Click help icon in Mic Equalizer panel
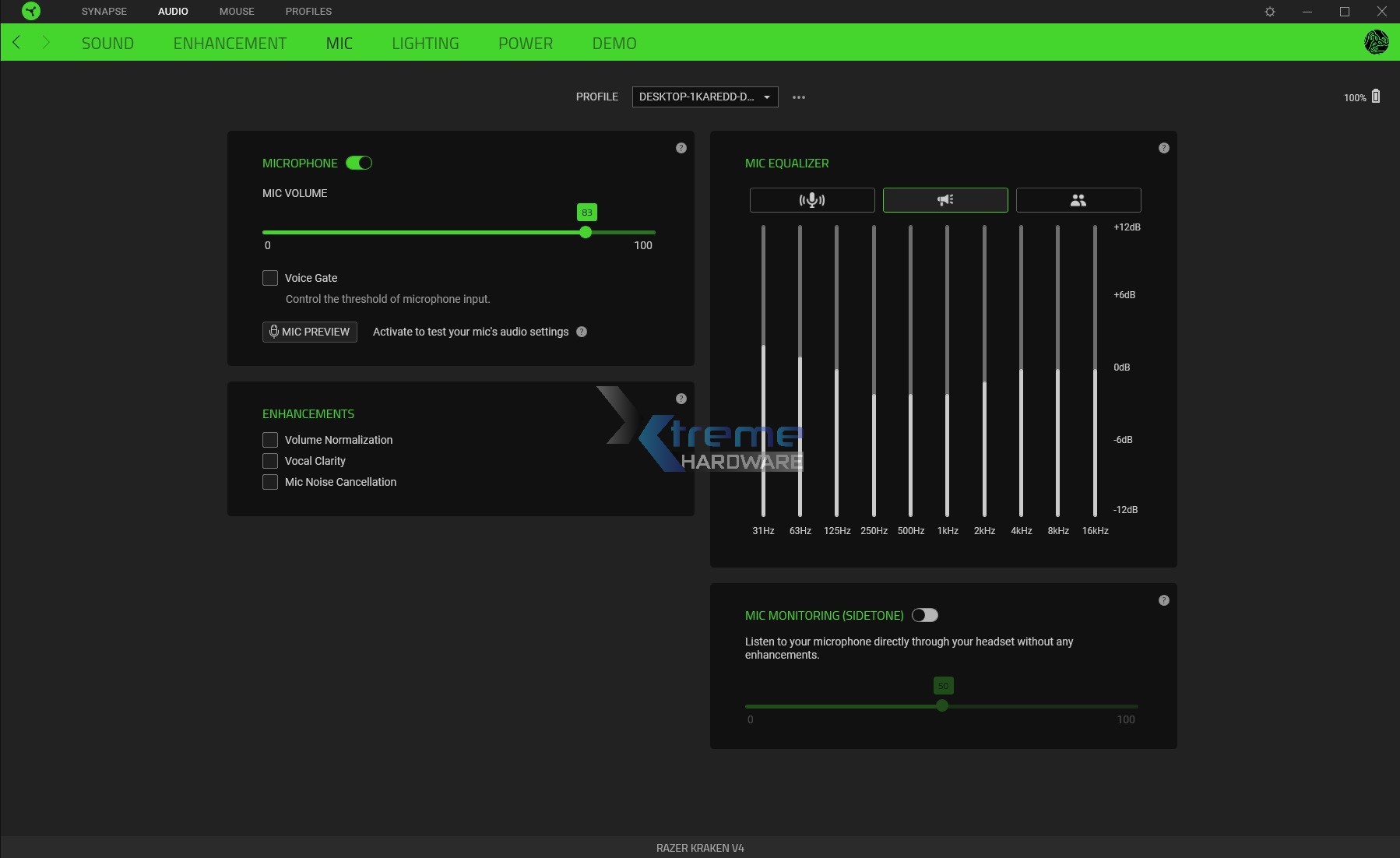The height and width of the screenshot is (858, 1400). click(x=1163, y=148)
